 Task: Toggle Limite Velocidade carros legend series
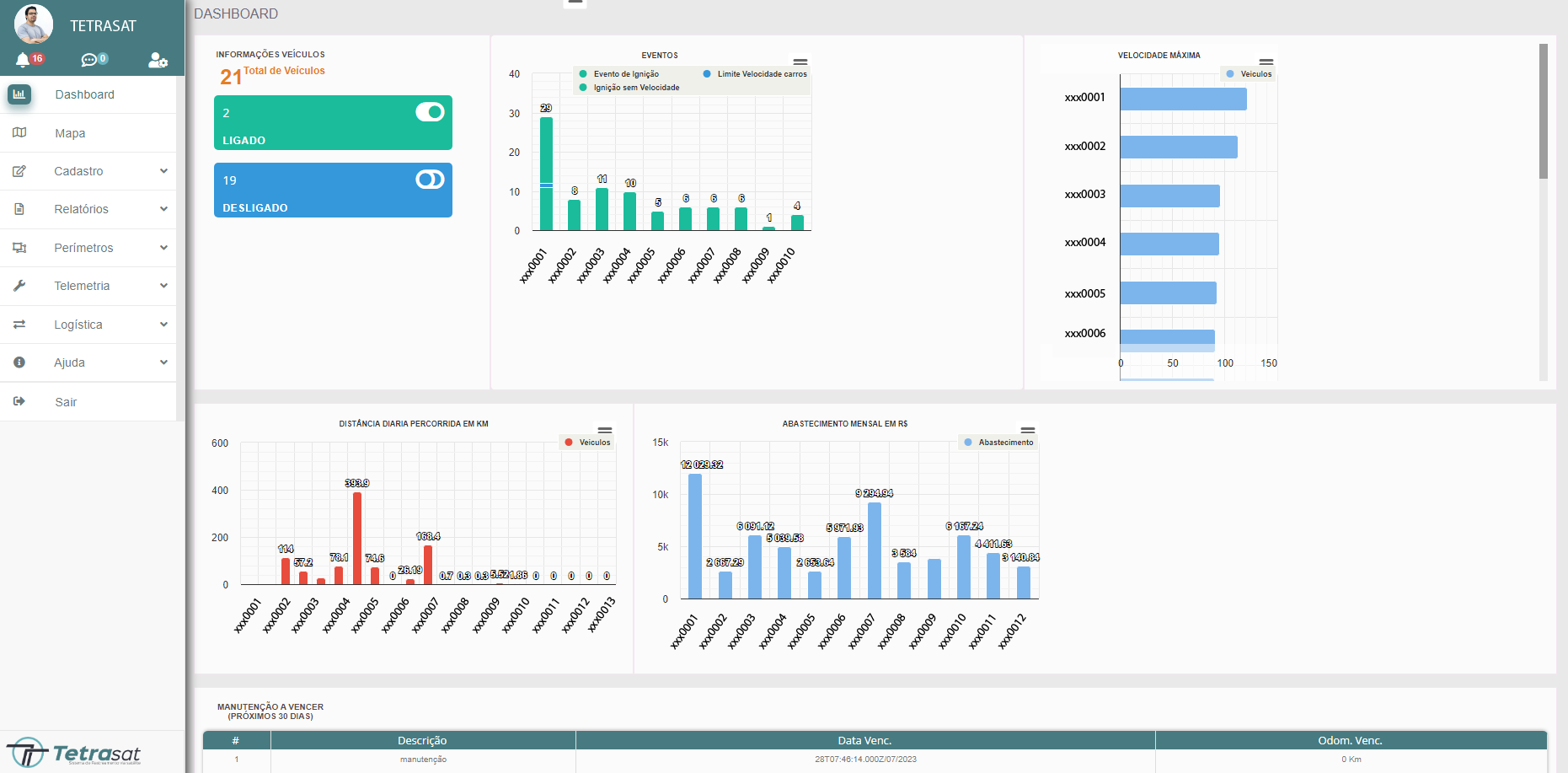755,74
